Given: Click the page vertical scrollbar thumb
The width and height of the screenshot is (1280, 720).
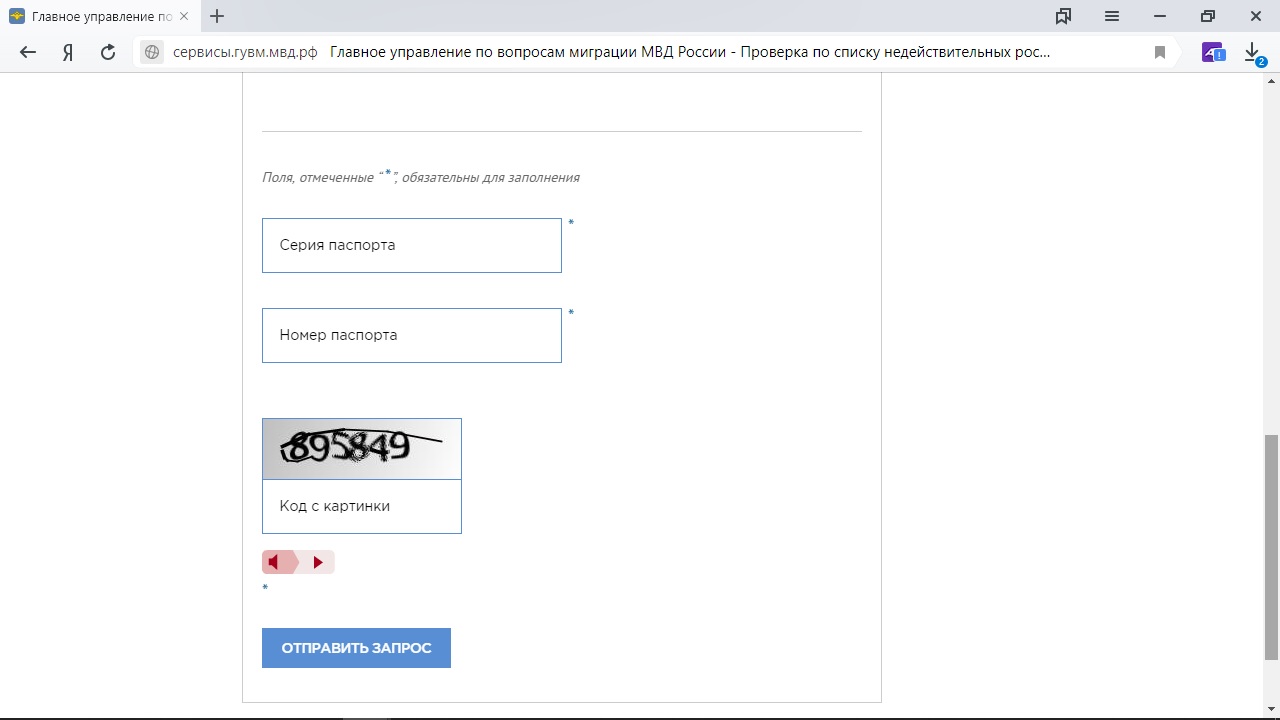Looking at the screenshot, I should pos(1271,547).
